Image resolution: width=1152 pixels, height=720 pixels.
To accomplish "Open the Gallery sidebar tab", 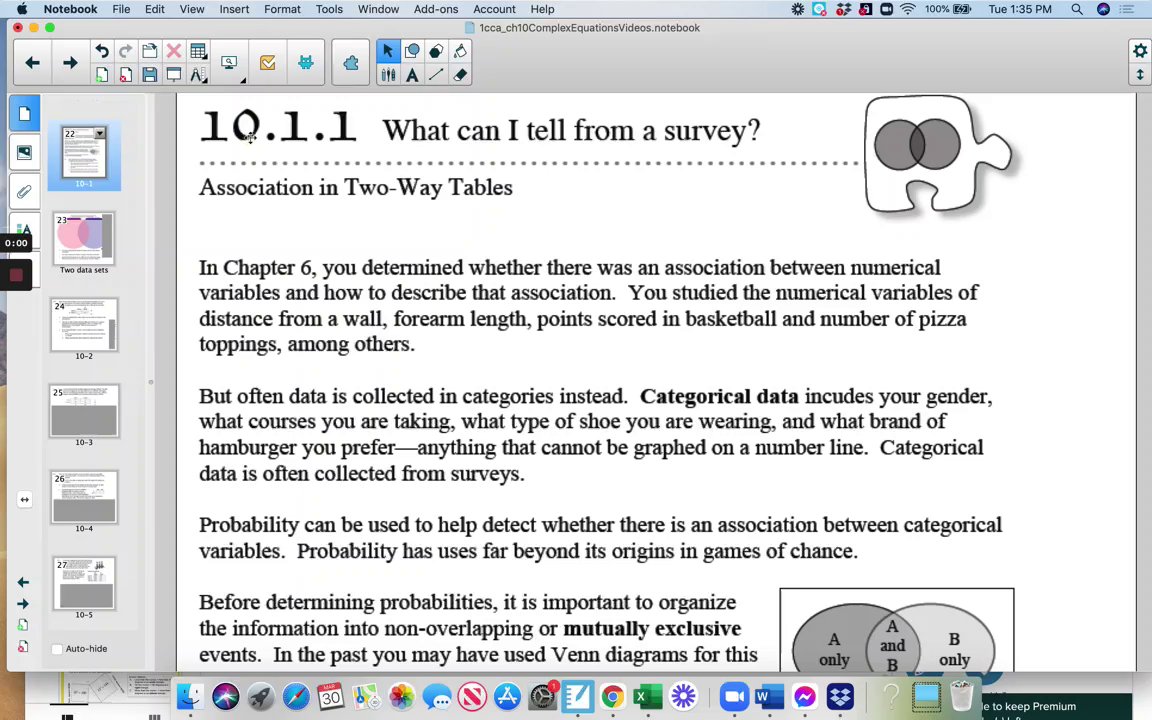I will point(24,152).
